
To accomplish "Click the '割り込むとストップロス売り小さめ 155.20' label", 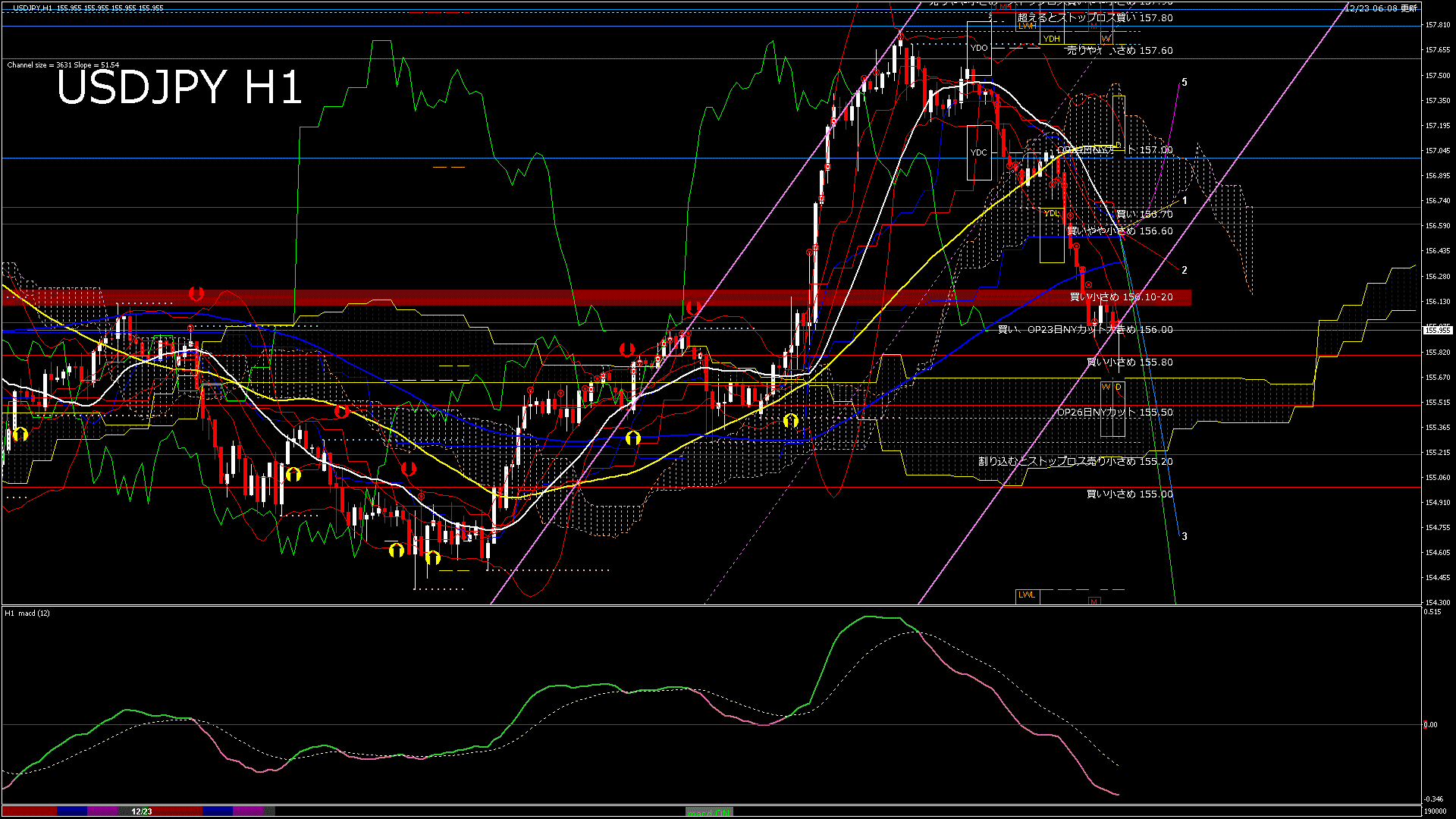I will point(1075,461).
